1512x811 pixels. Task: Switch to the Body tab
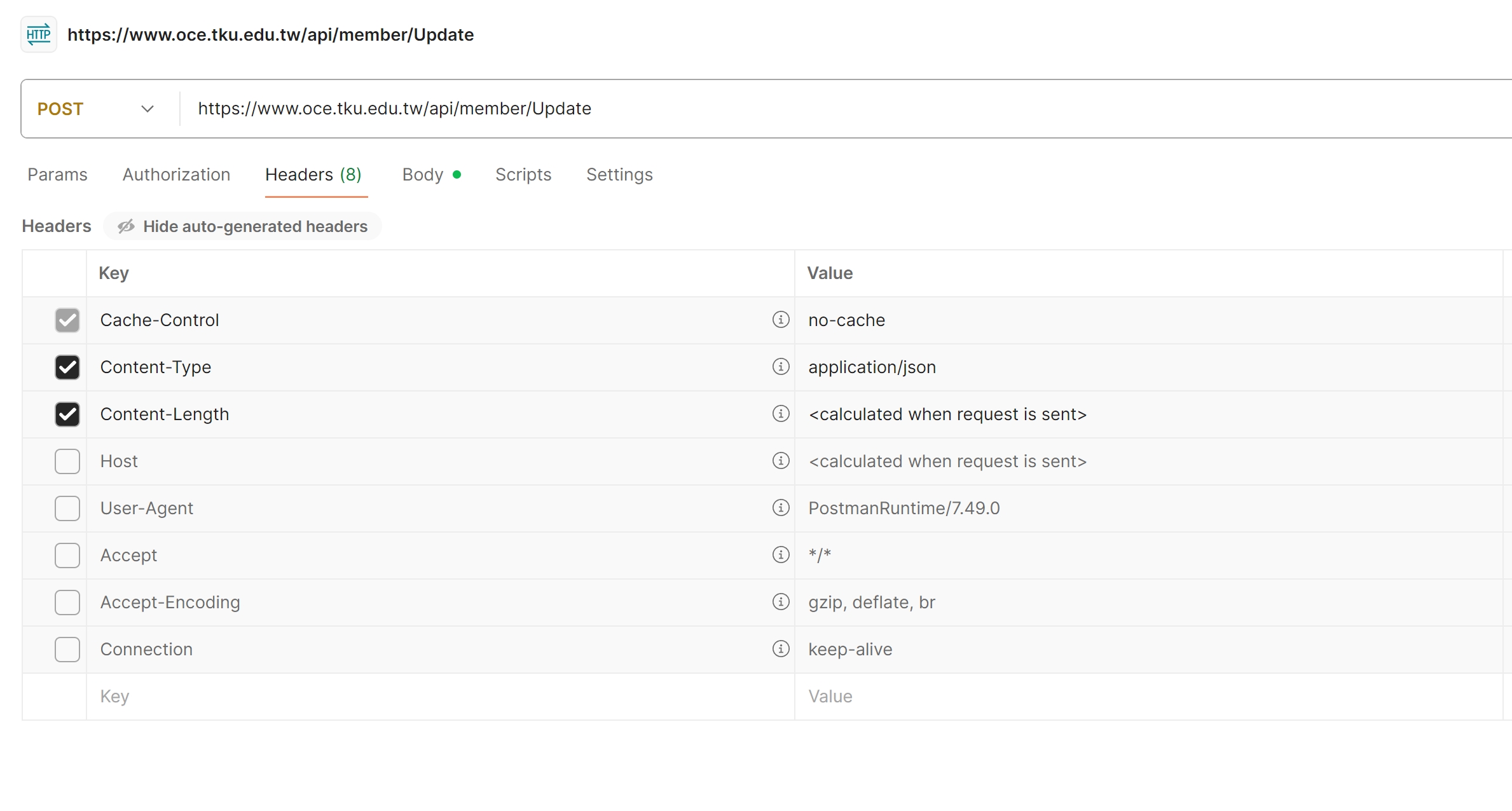432,175
